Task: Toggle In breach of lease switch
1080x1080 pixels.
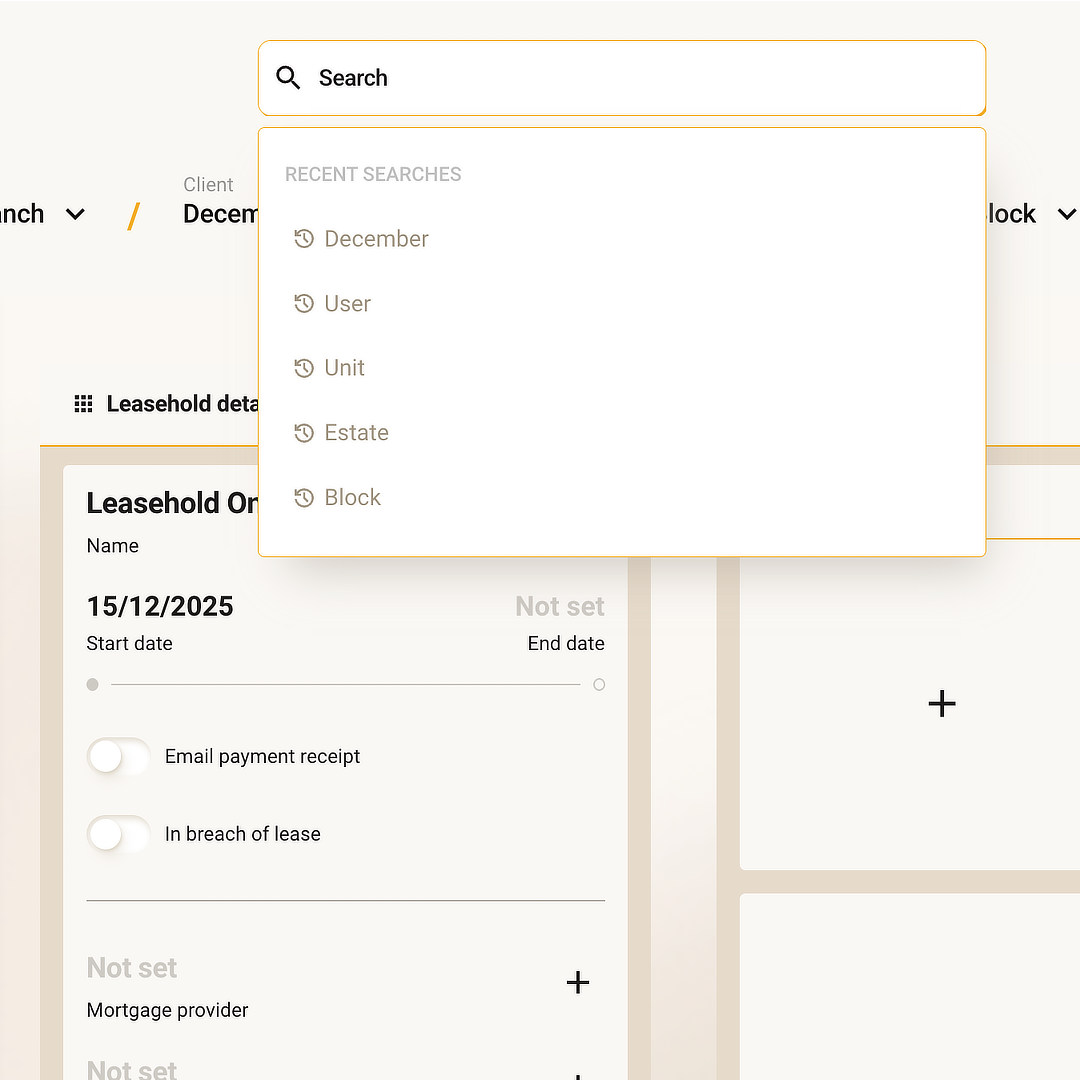Action: [118, 834]
